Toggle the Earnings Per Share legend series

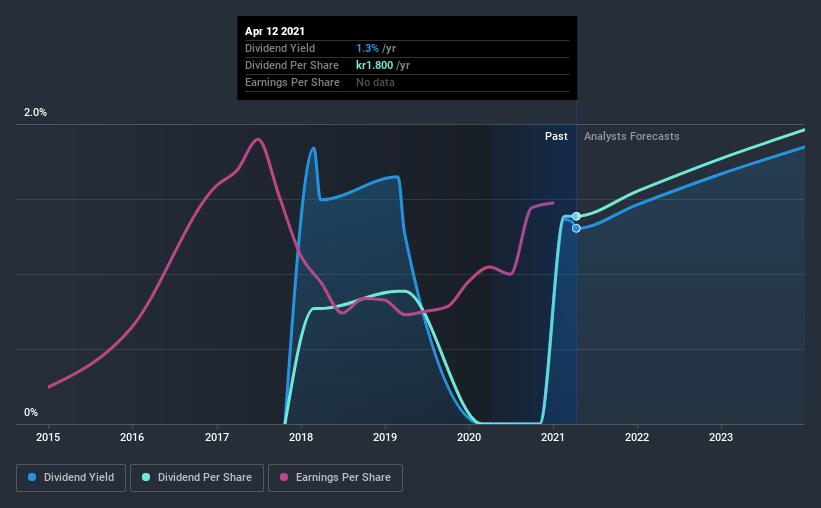coord(335,478)
